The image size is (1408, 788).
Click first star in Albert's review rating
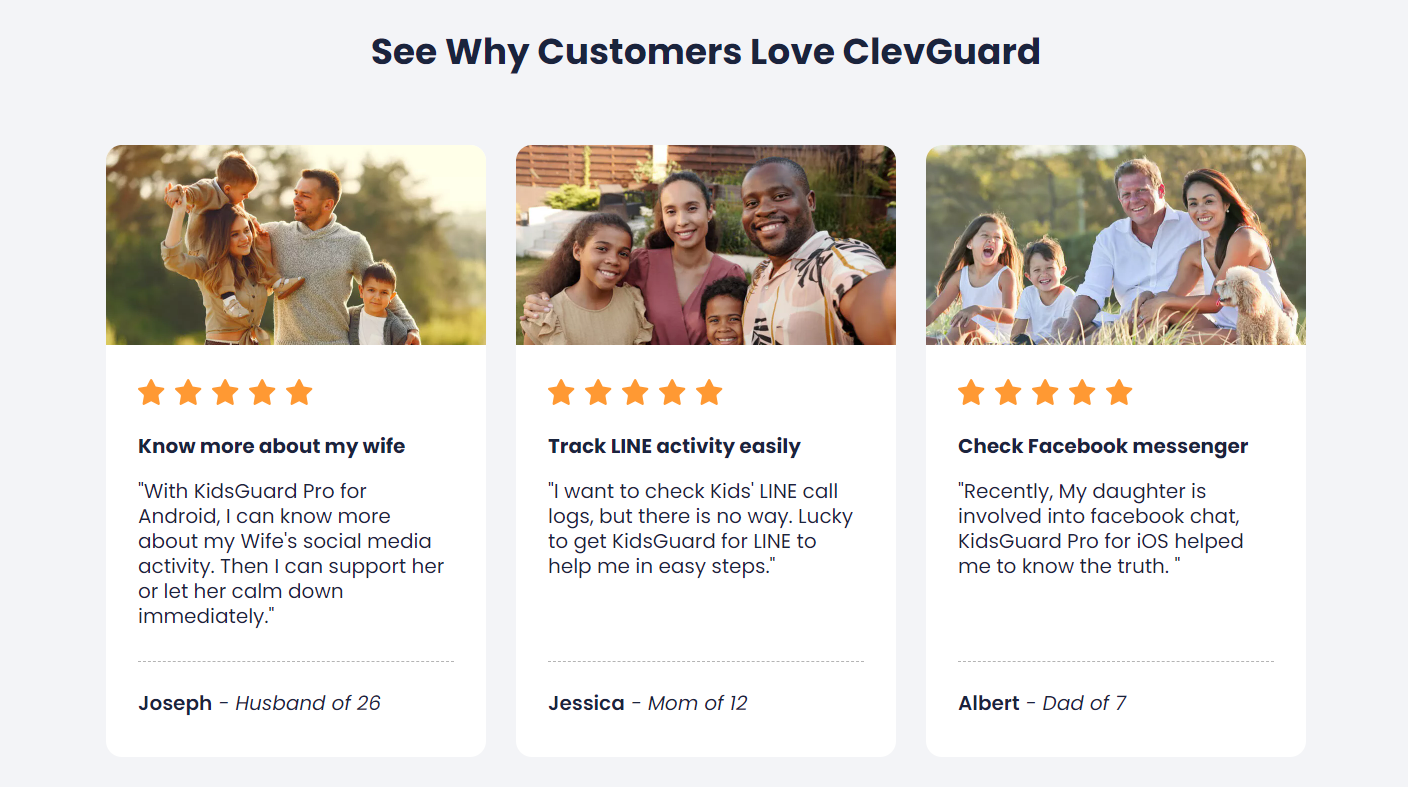[x=971, y=393]
